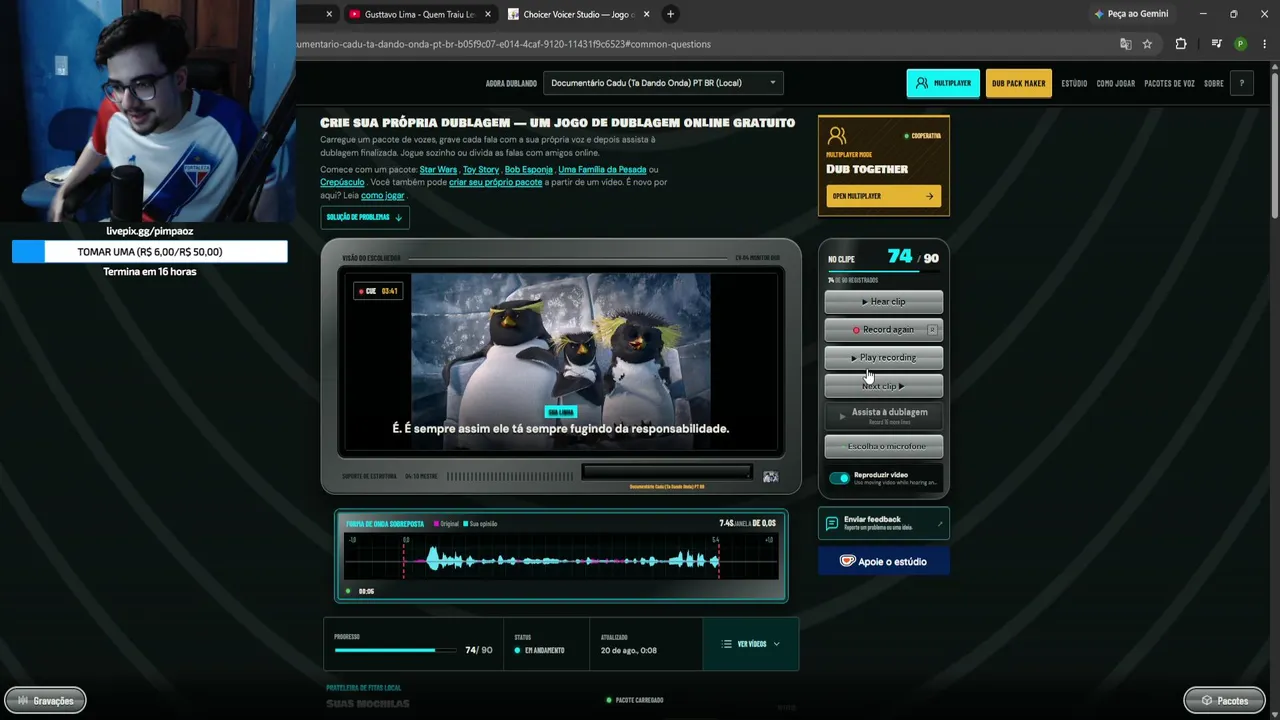1280x720 pixels.
Task: Click the disc icon on the Gravações button
Action: 23,701
